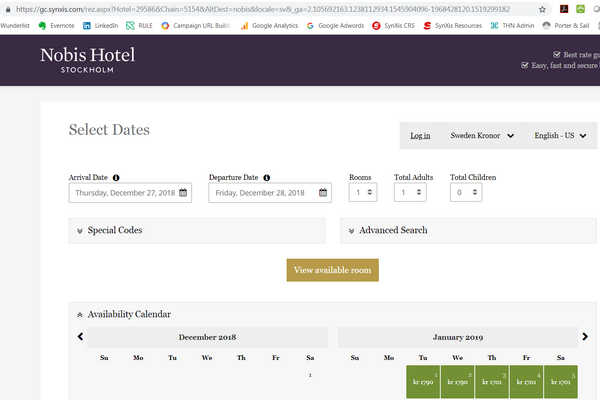Click the Adobe PDF extension icon
The height and width of the screenshot is (400, 600).
click(x=564, y=9)
